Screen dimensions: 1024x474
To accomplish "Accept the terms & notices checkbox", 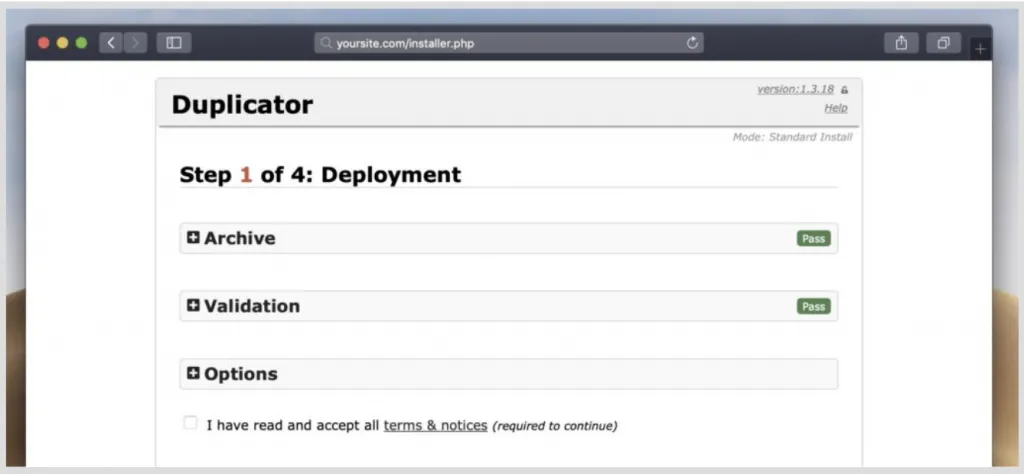I will (190, 423).
